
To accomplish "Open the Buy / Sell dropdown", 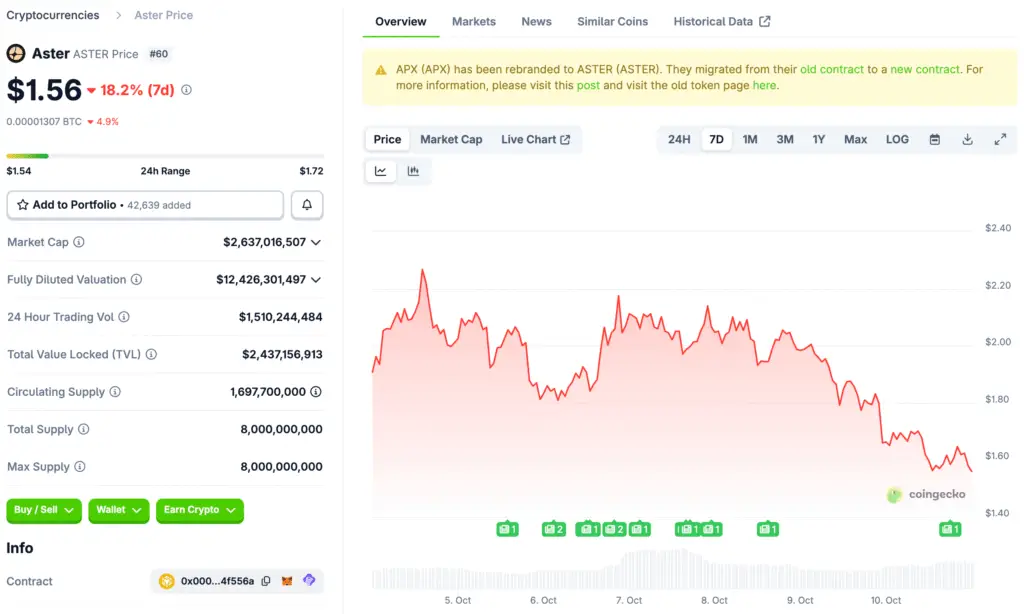I will point(44,510).
